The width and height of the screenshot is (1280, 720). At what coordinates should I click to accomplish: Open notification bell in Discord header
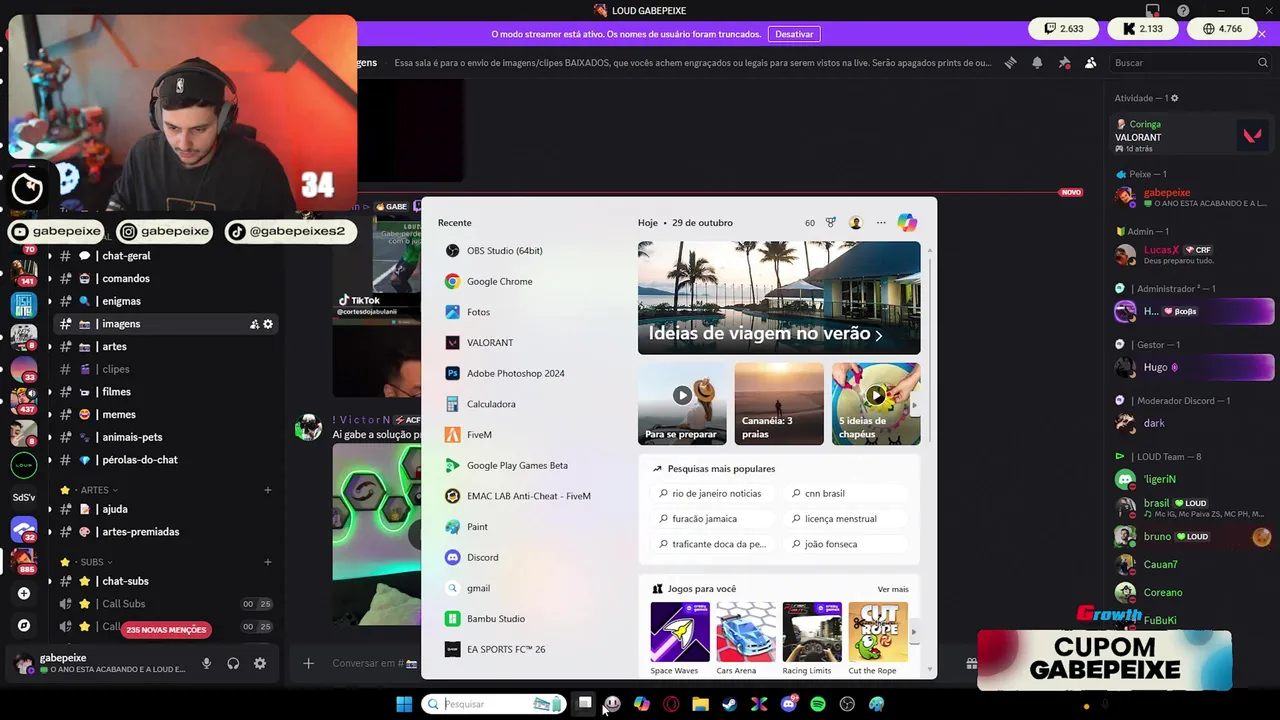coord(1037,62)
